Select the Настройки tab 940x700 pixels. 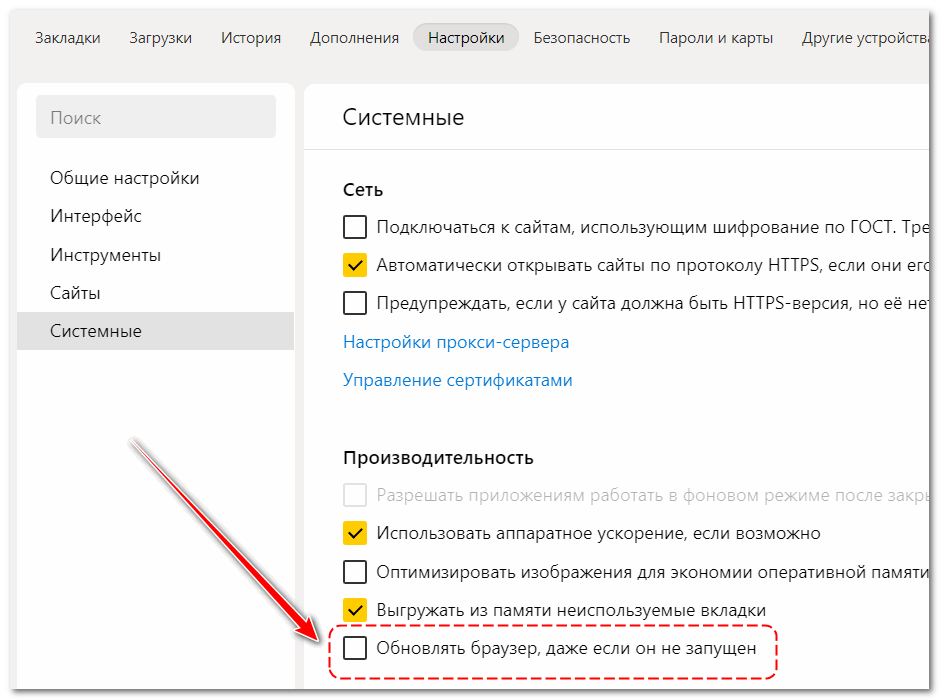[466, 38]
